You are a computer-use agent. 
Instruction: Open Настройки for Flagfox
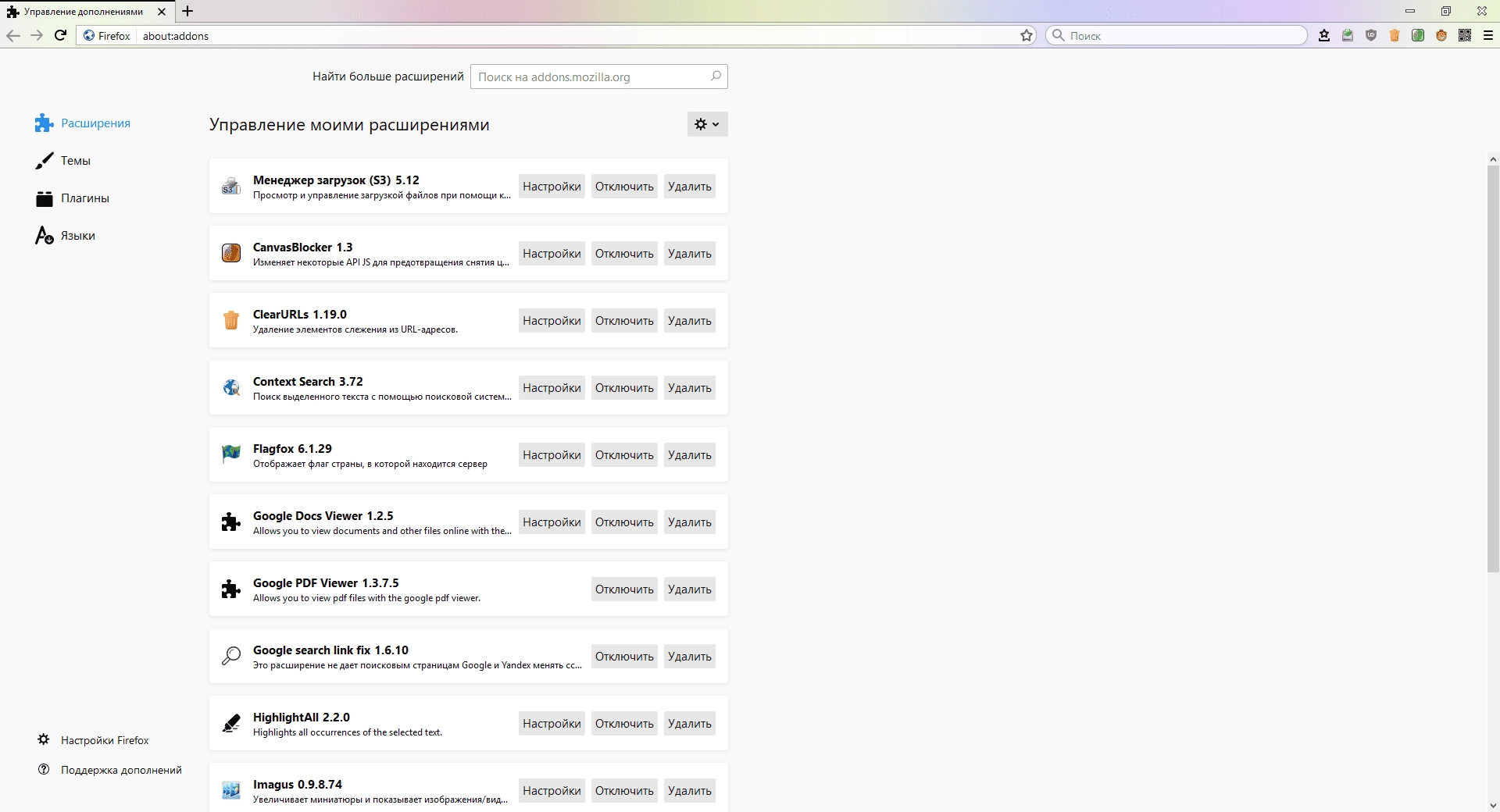[x=552, y=454]
